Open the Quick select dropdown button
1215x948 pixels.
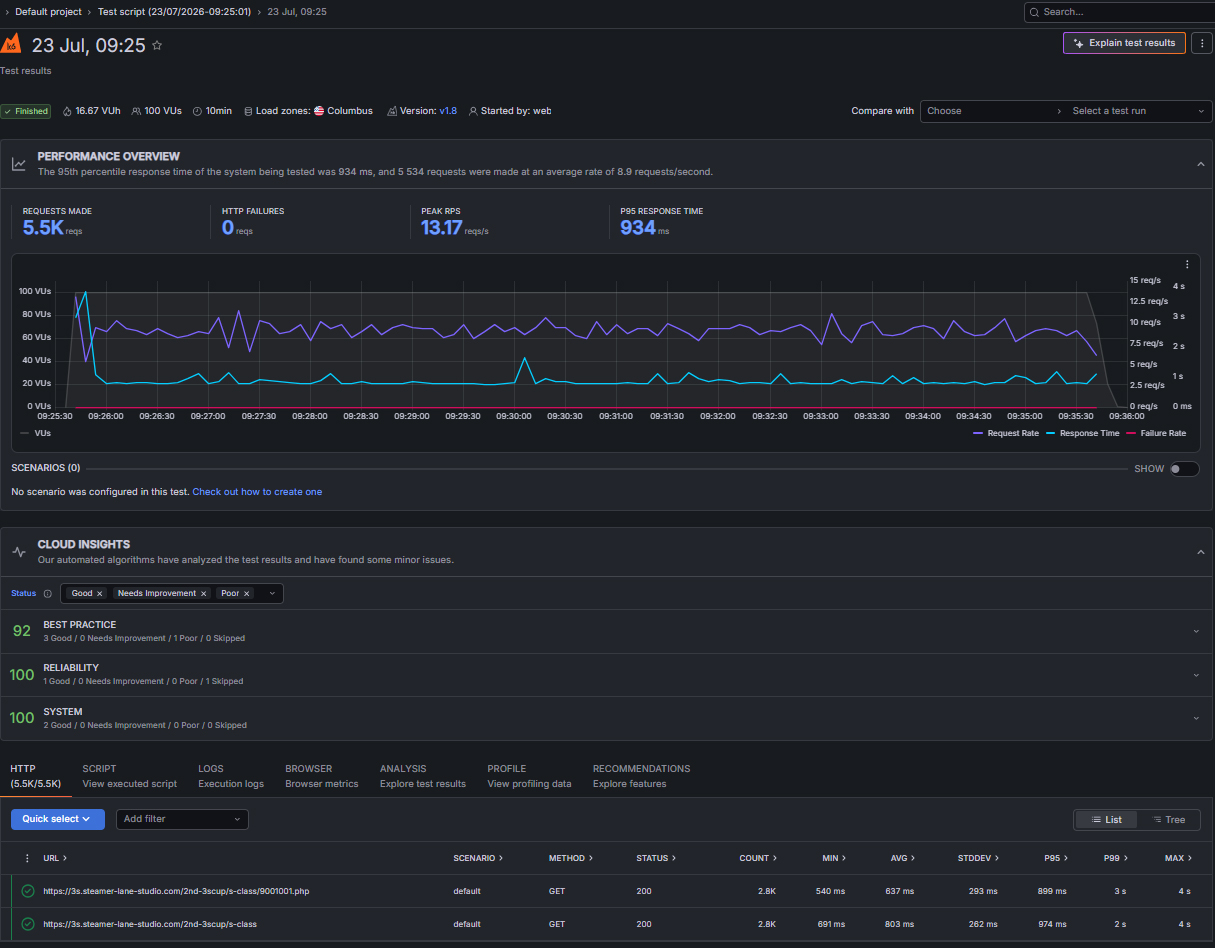(x=58, y=819)
